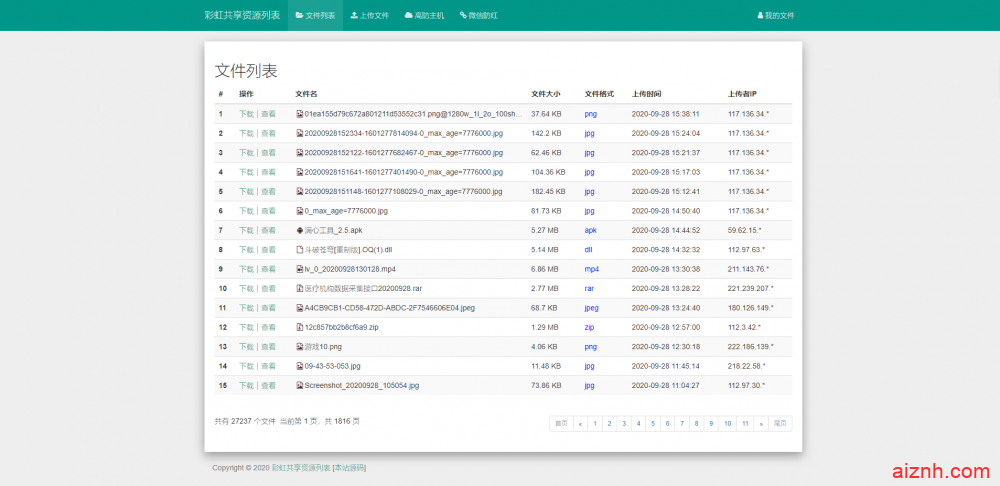Click 查看 for the row 9 mp4 file
Image resolution: width=1000 pixels, height=486 pixels.
point(268,269)
